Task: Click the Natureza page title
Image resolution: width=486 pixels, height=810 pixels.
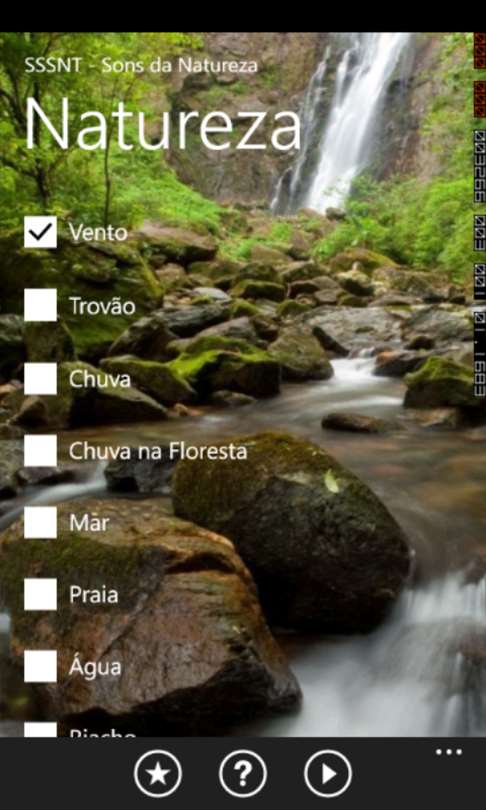Action: (163, 124)
